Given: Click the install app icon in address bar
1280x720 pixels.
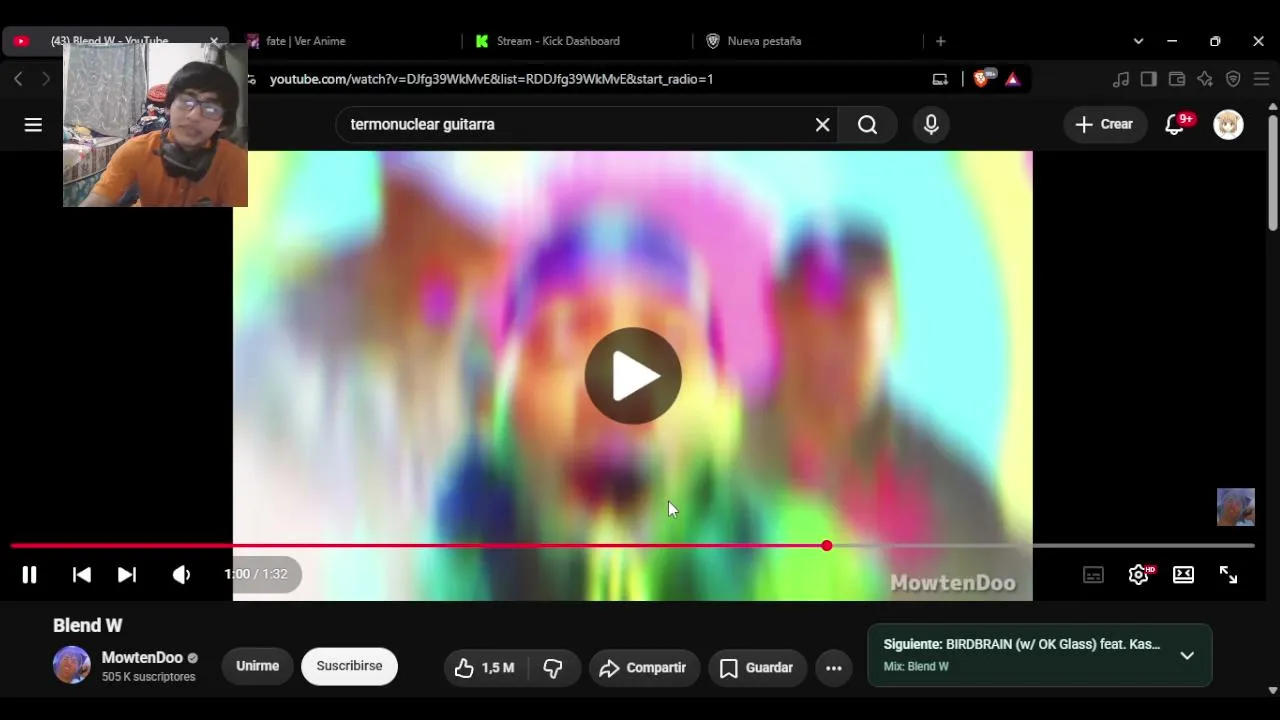Looking at the screenshot, I should [940, 79].
